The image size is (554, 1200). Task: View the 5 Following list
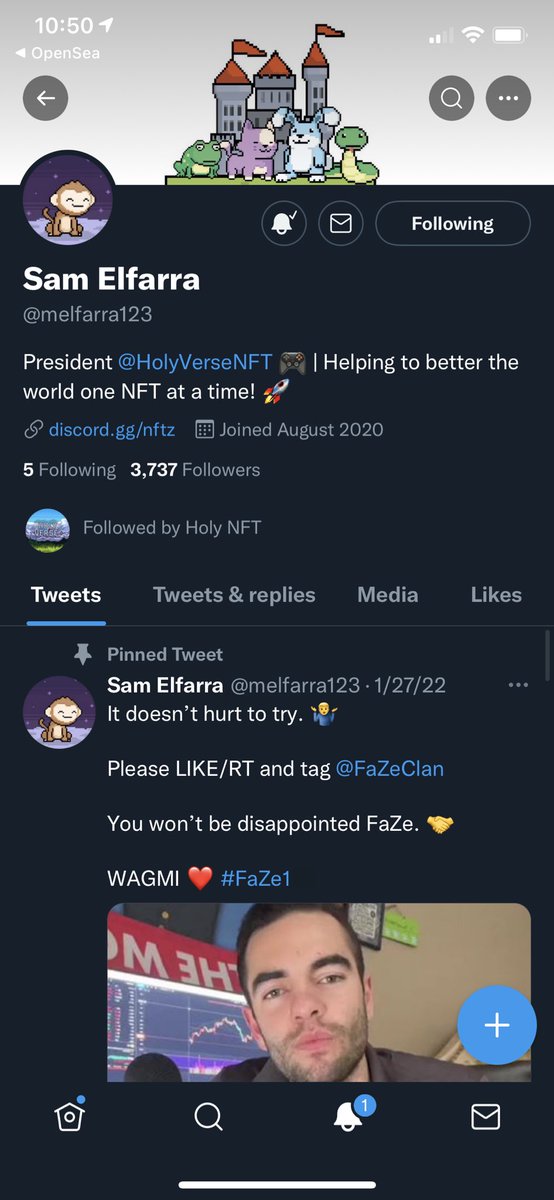pos(69,470)
